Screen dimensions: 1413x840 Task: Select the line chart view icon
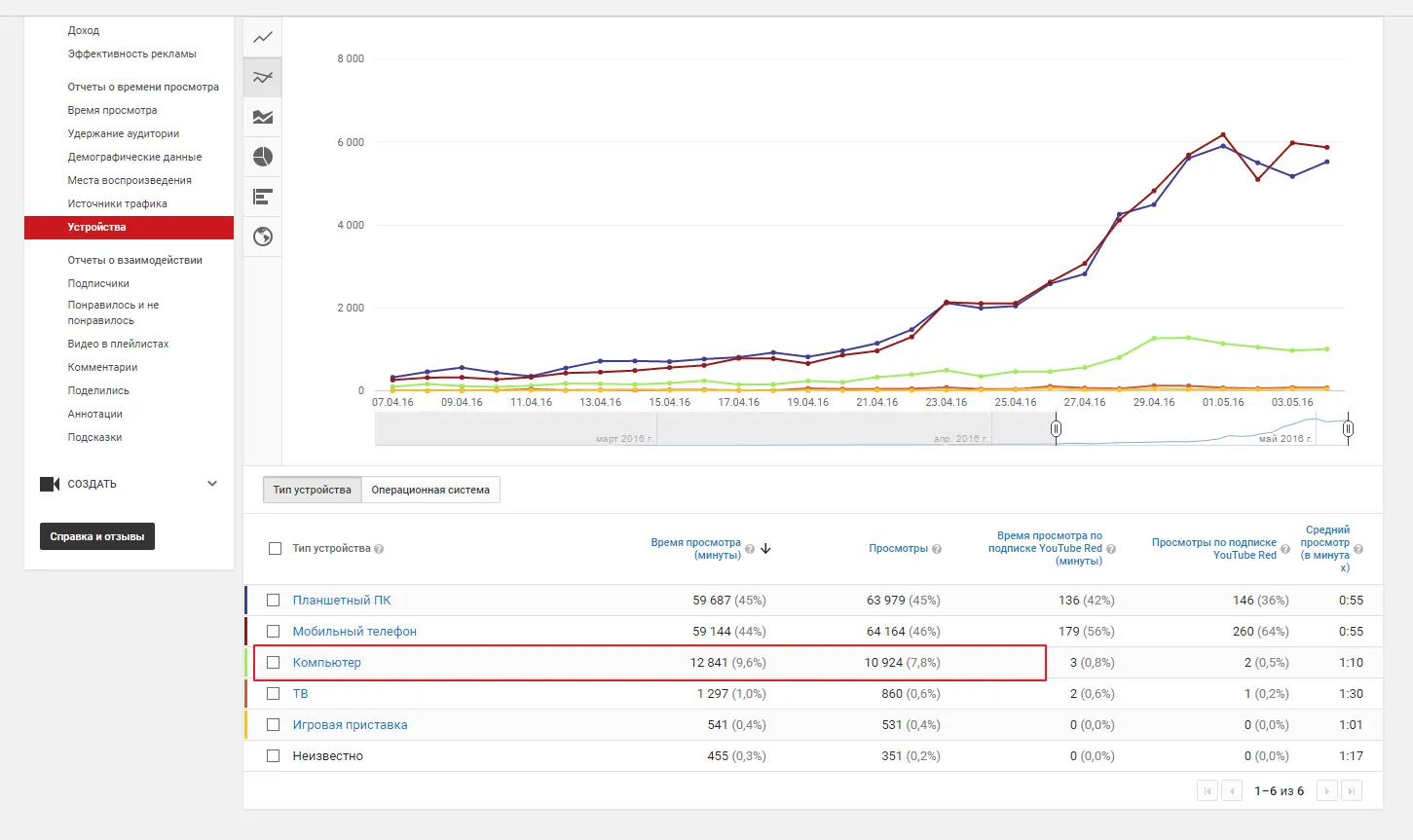pos(263,38)
